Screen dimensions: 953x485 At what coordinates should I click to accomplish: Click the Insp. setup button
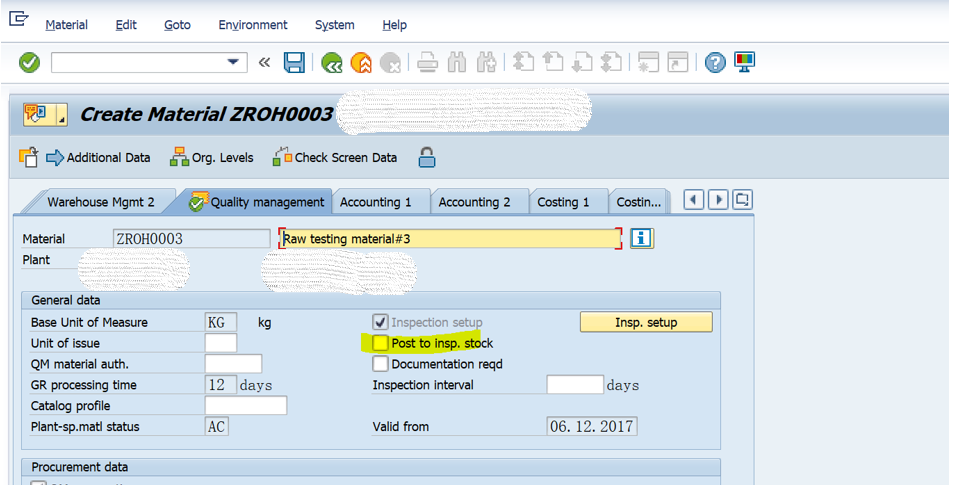[646, 322]
